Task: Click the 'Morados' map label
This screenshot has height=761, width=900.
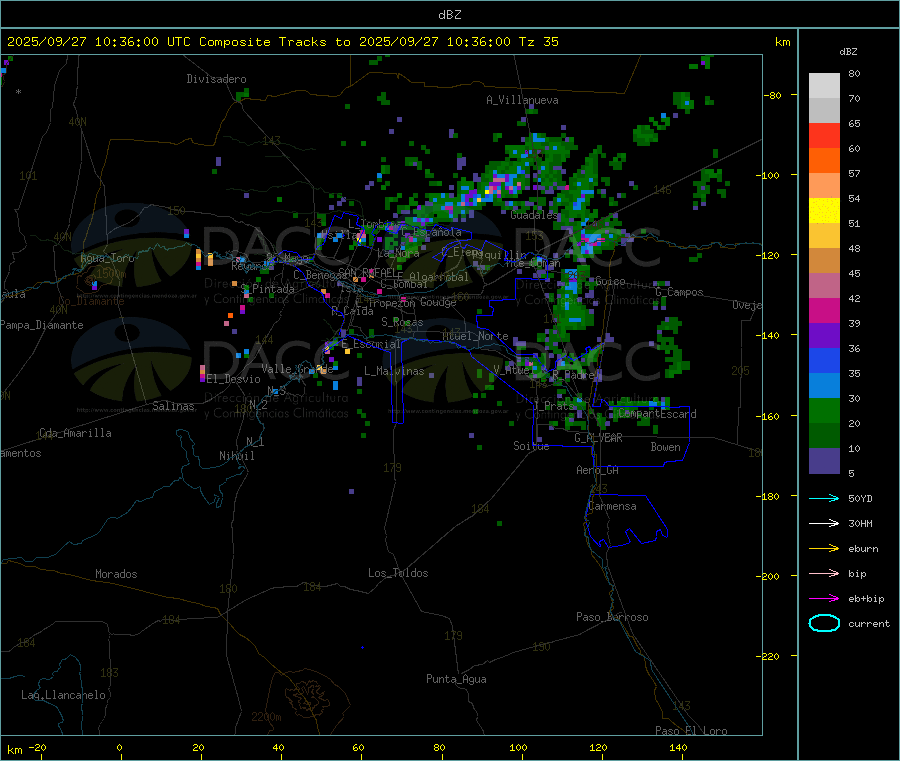Action: 116,574
